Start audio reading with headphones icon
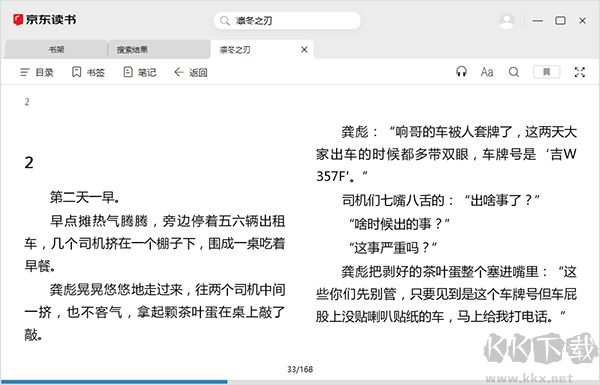 [x=461, y=72]
